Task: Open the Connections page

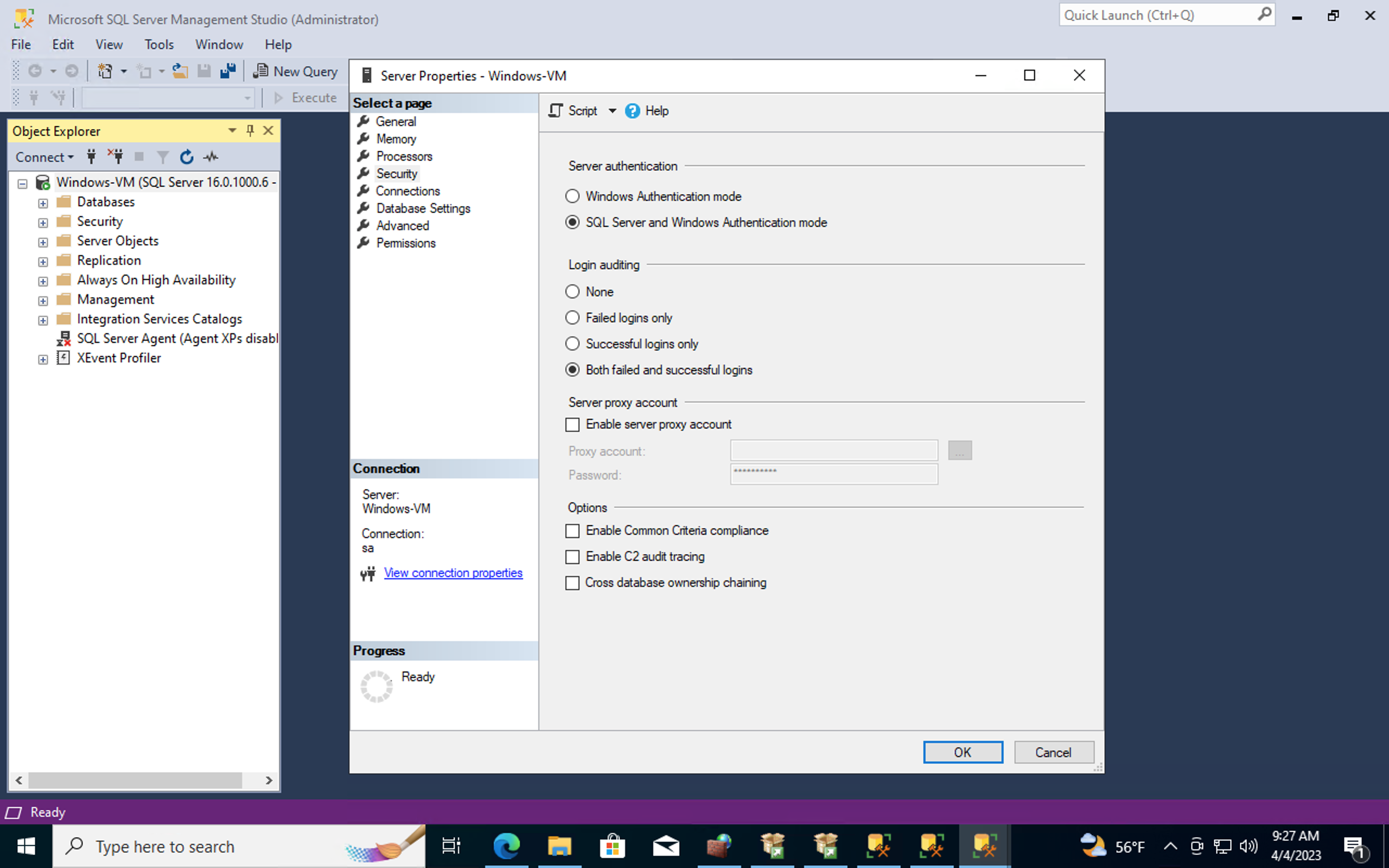Action: click(x=407, y=191)
